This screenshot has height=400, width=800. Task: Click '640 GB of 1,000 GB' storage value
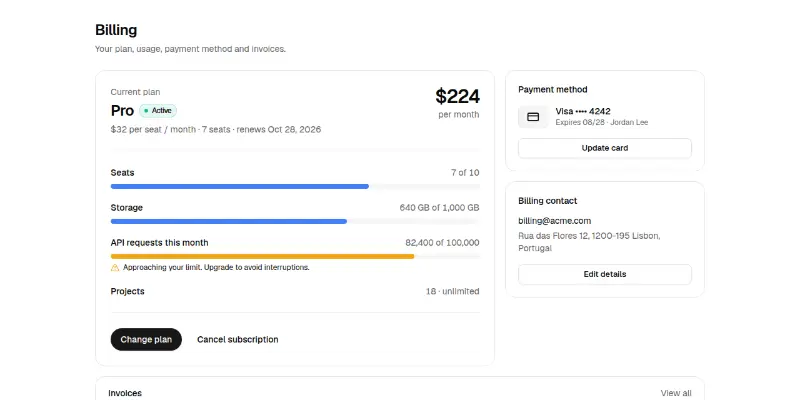point(439,208)
